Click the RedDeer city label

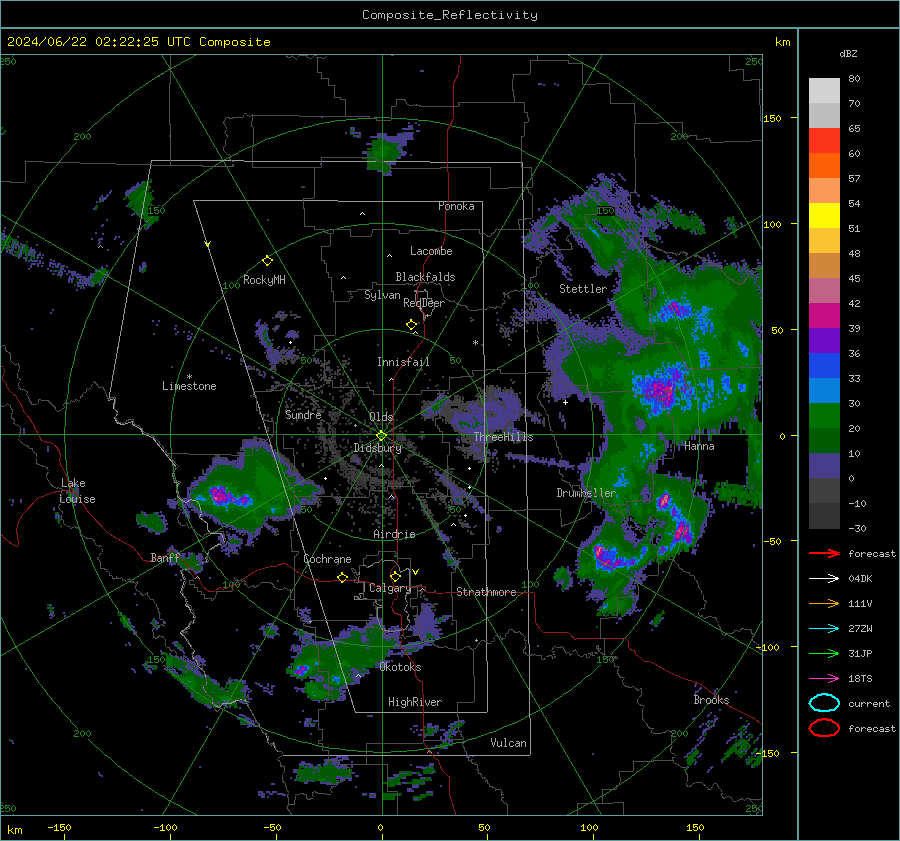click(x=424, y=303)
